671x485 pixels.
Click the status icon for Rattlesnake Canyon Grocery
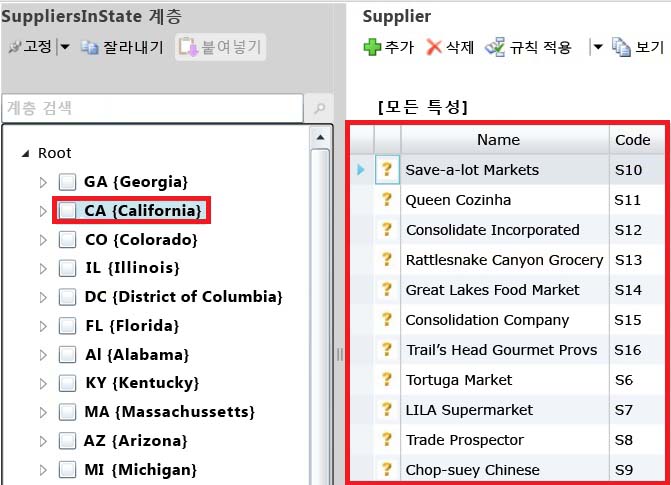[387, 259]
